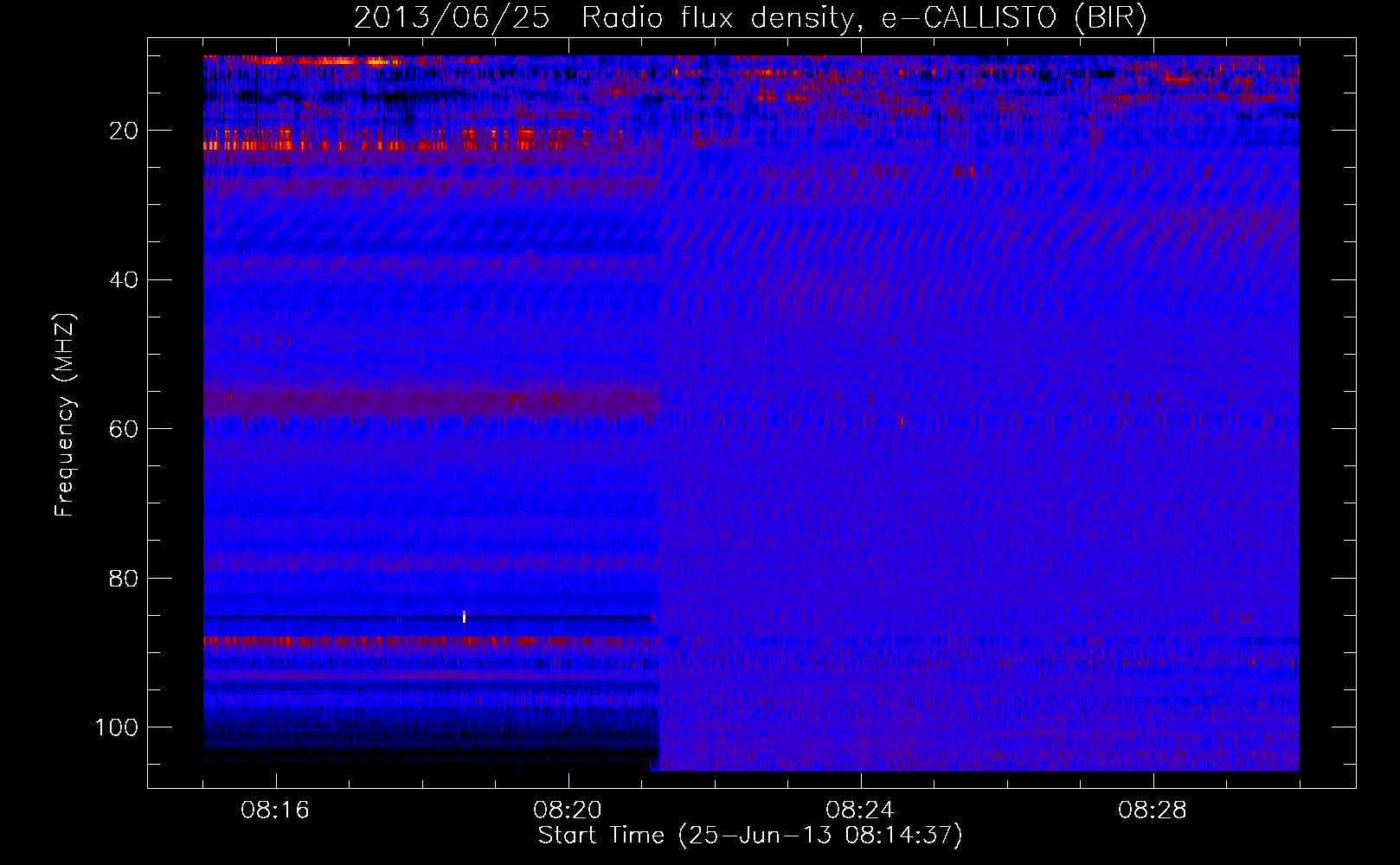Viewport: 1400px width, 865px height.
Task: Click the 100 frequency tick label
Action: 117,727
